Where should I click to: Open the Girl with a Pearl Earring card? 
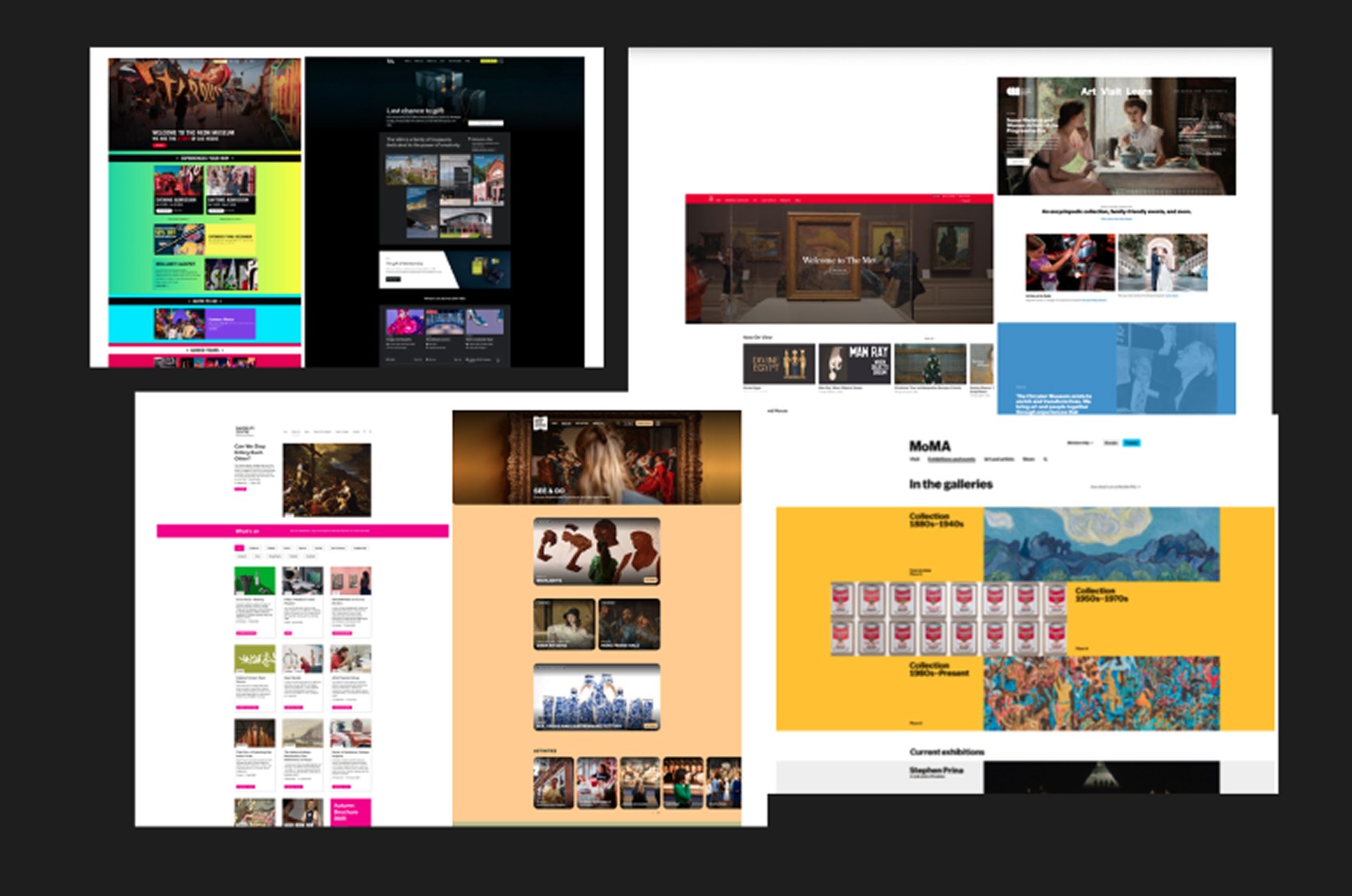point(564,624)
